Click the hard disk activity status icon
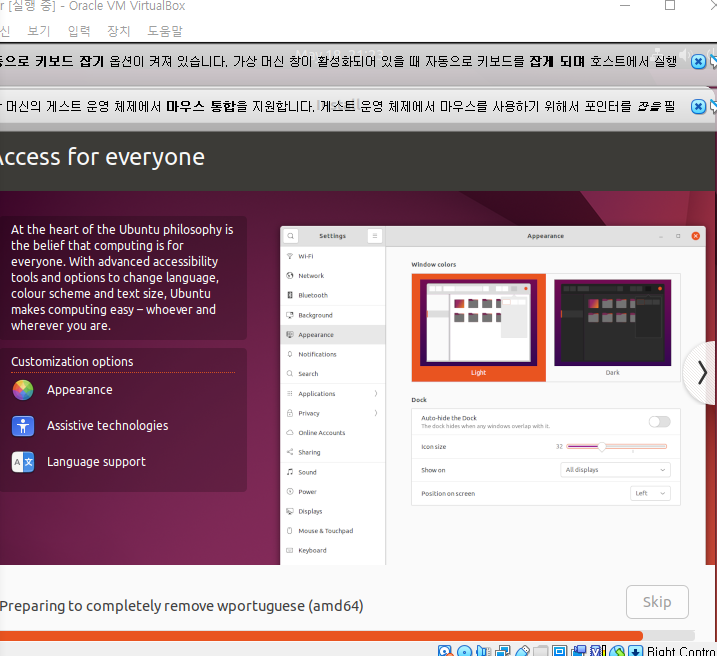This screenshot has width=717, height=656. [x=444, y=651]
